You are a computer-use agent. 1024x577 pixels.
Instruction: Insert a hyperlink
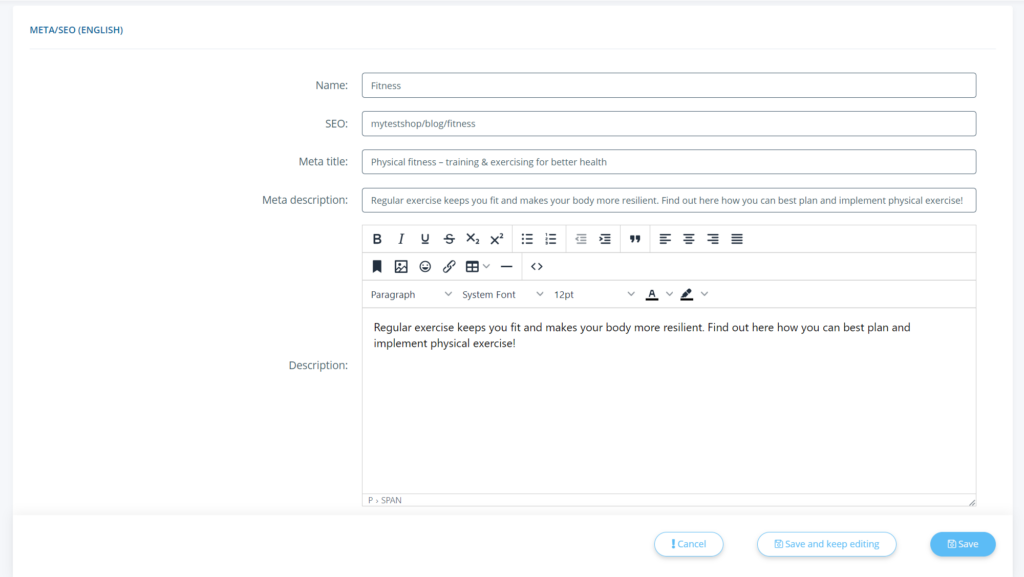click(x=449, y=267)
